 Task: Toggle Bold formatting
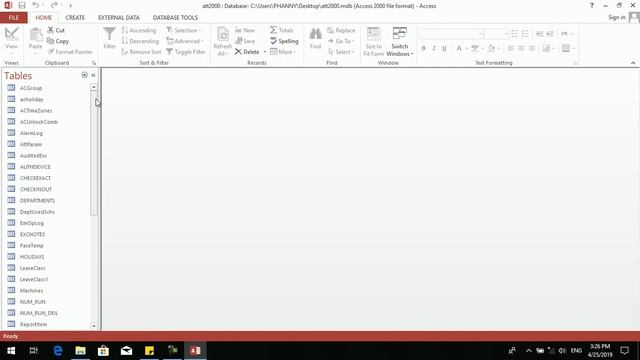tap(424, 48)
